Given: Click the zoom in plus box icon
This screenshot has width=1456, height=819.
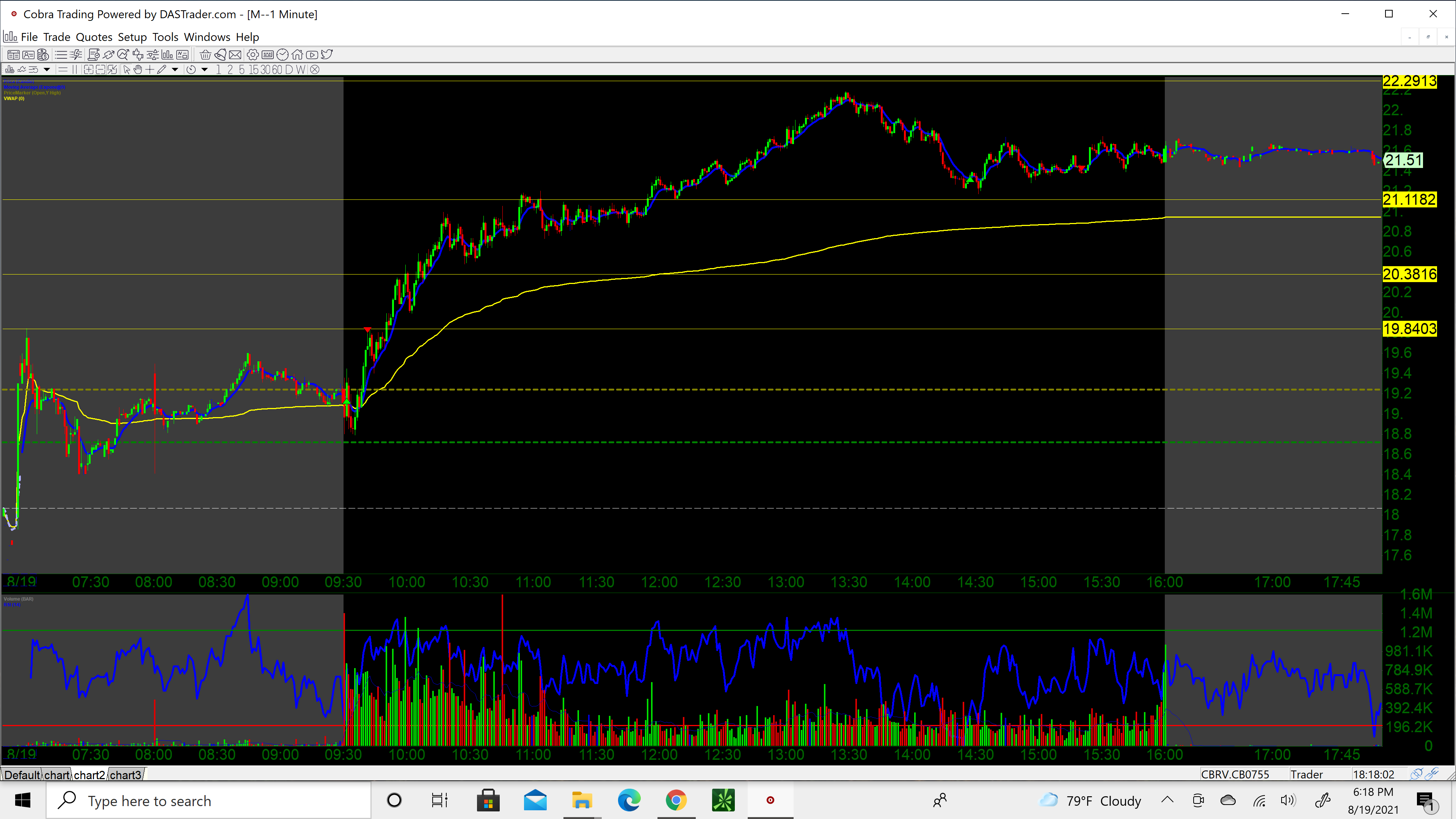Looking at the screenshot, I should (89, 69).
